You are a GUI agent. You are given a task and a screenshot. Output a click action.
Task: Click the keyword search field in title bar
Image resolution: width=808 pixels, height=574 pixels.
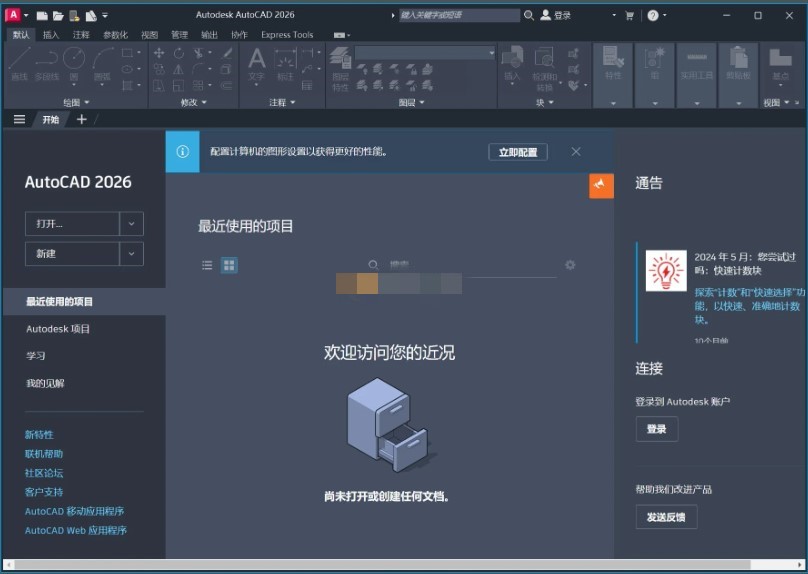pos(459,15)
